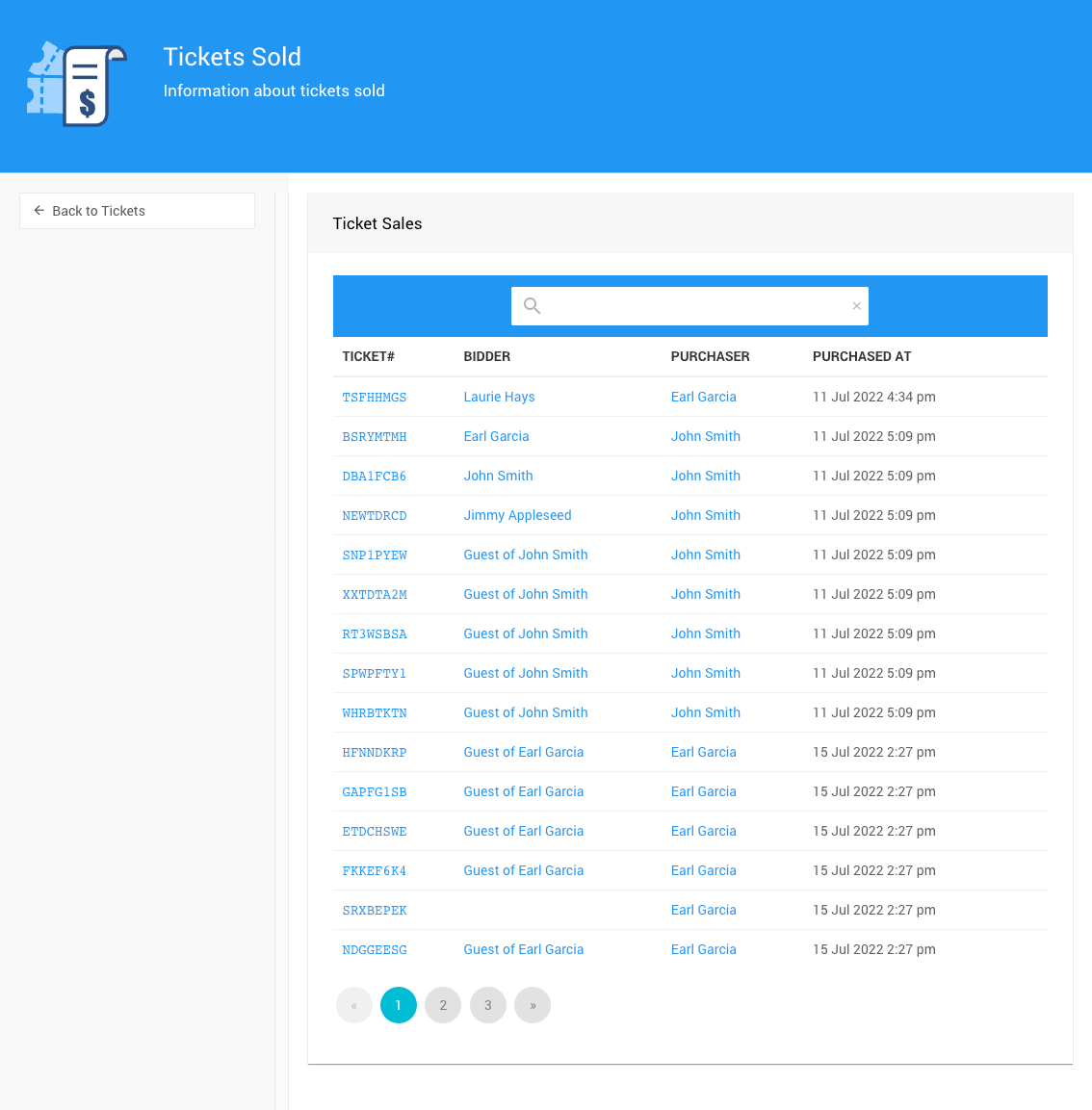Click the next page arrow button
Viewport: 1092px width, 1110px height.
tap(533, 1005)
